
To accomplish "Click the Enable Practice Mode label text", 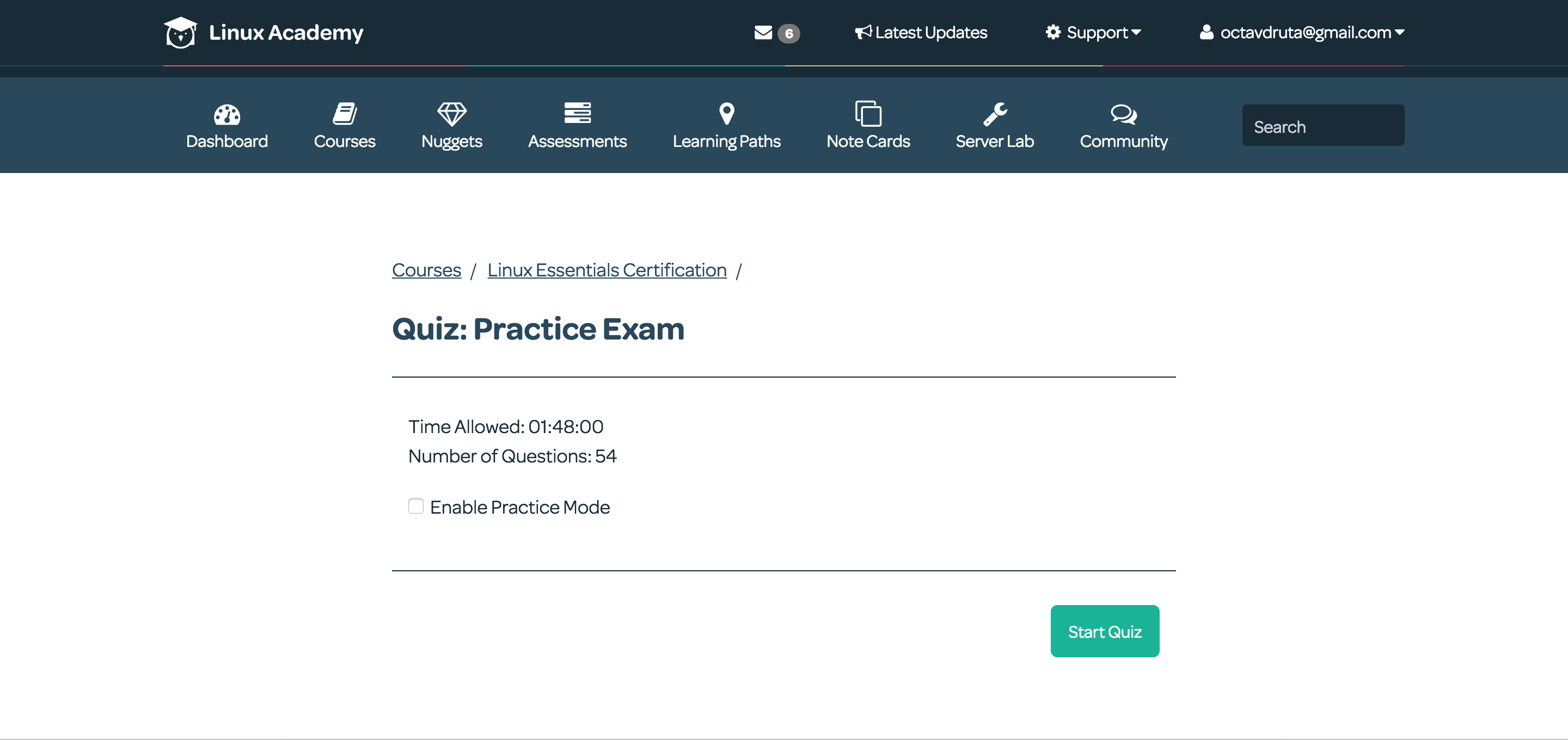I will tap(520, 507).
